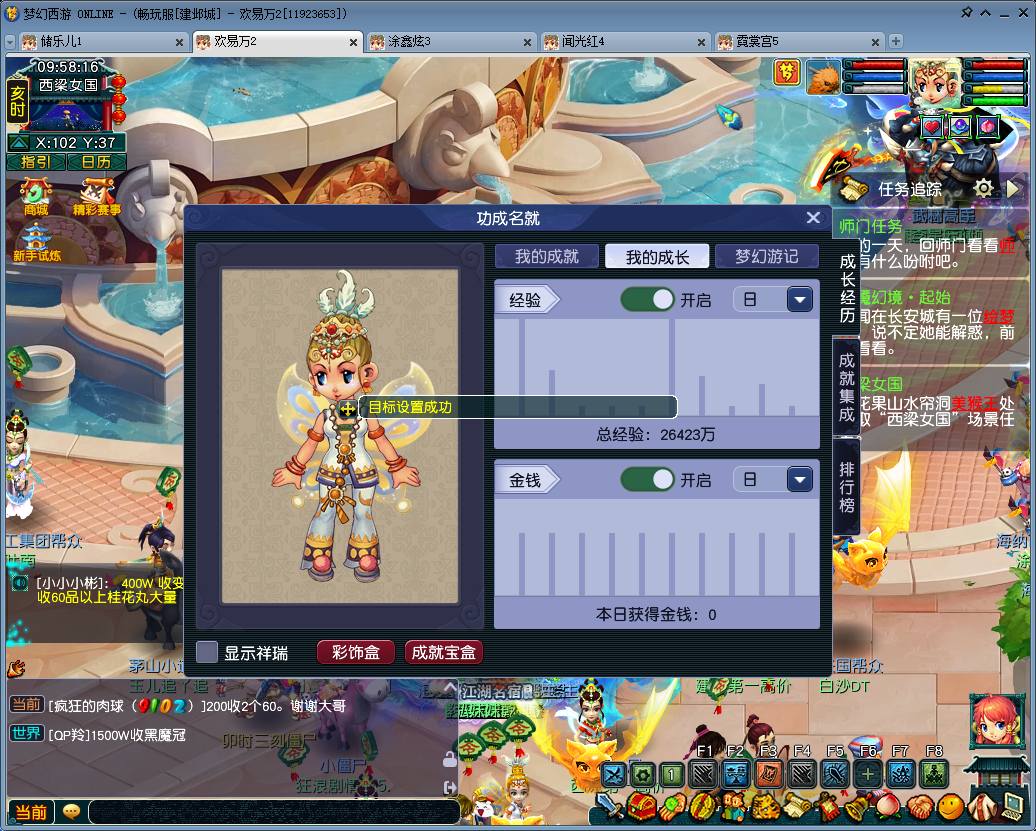Click the 指引 guide button
This screenshot has width=1036, height=831.
(36, 162)
